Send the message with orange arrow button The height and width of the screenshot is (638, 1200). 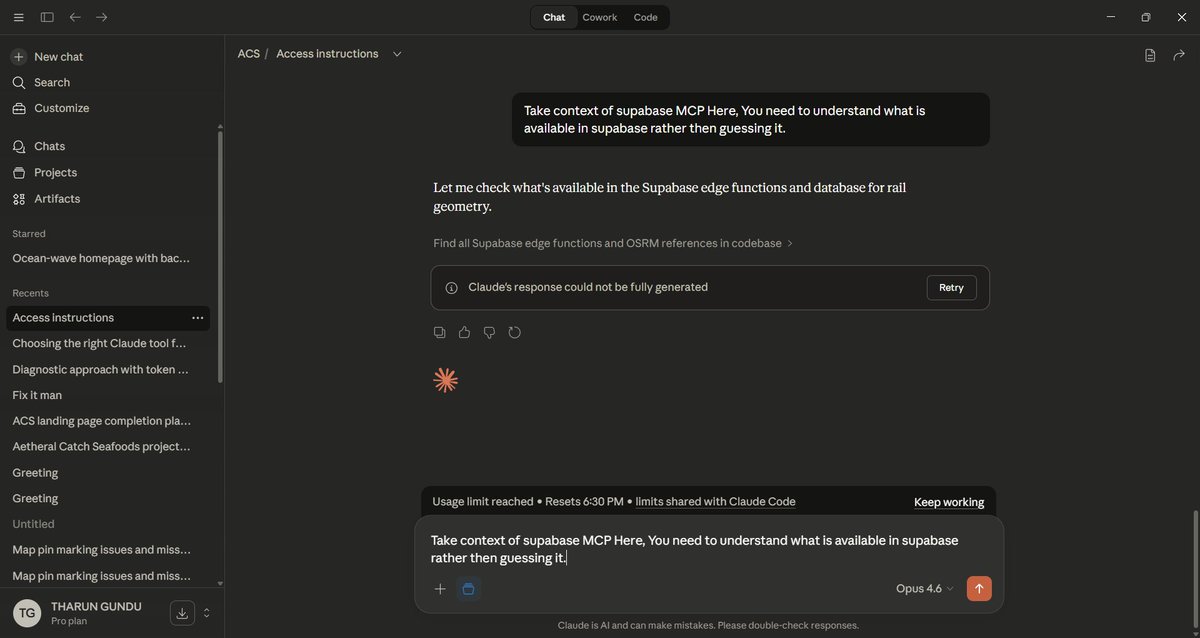pos(979,589)
